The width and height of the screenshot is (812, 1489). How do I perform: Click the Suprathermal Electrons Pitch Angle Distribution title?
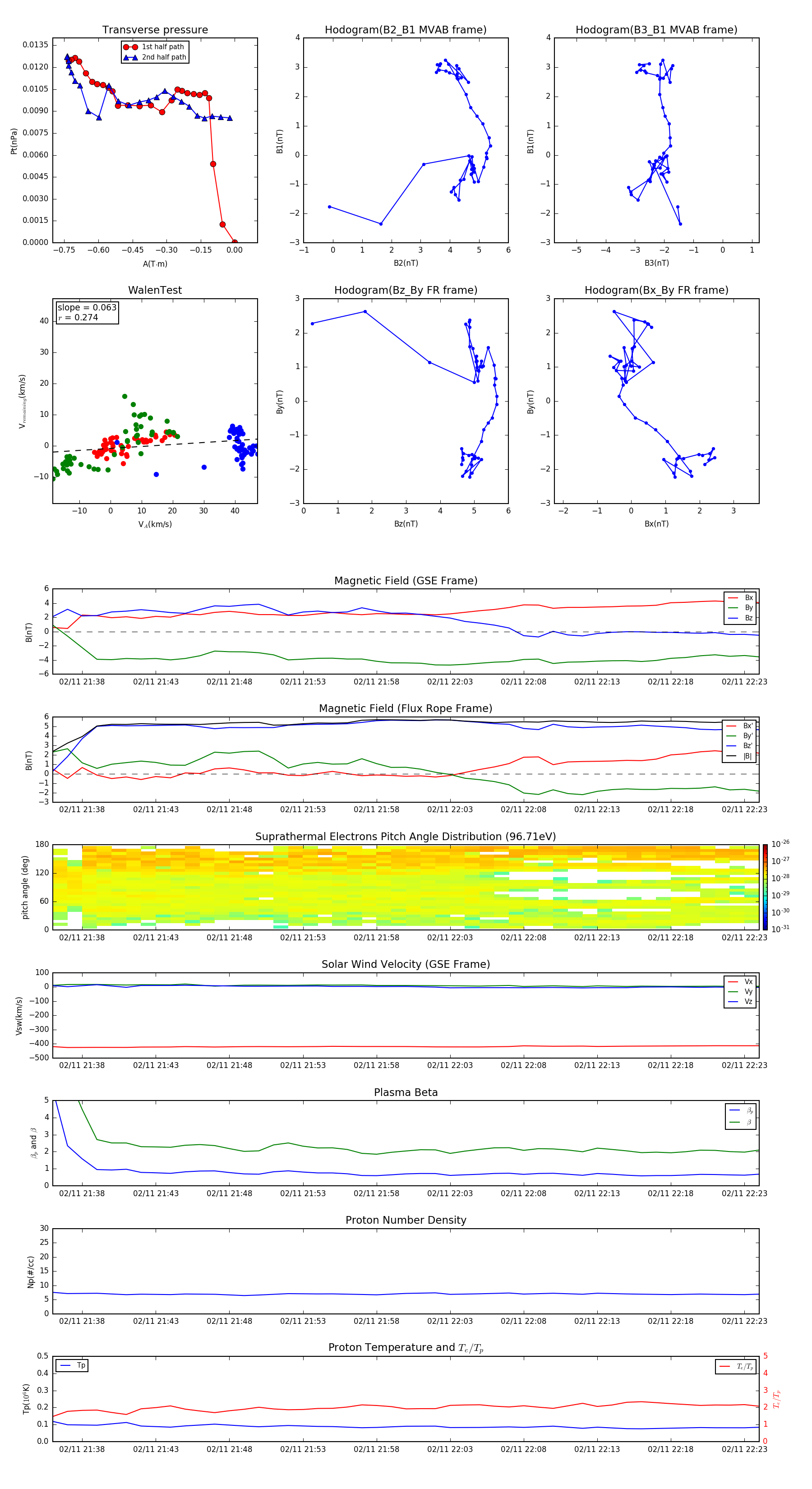406,837
